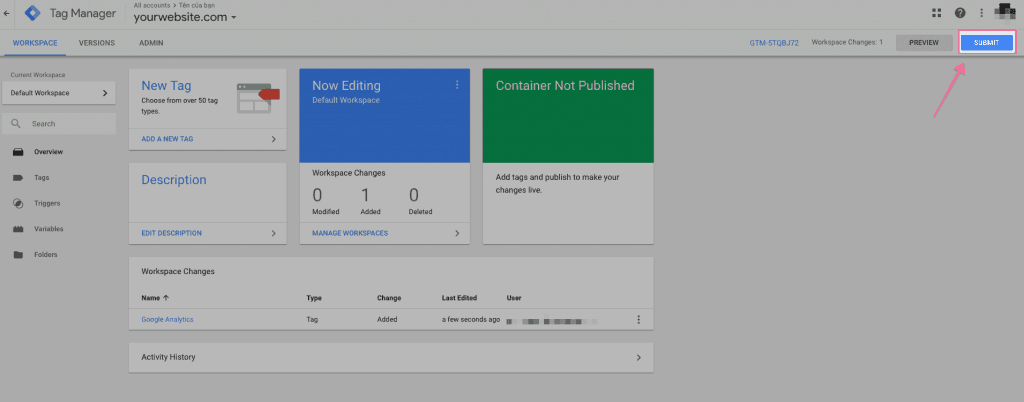
Task: Click the Modified count number
Action: pyautogui.click(x=317, y=195)
